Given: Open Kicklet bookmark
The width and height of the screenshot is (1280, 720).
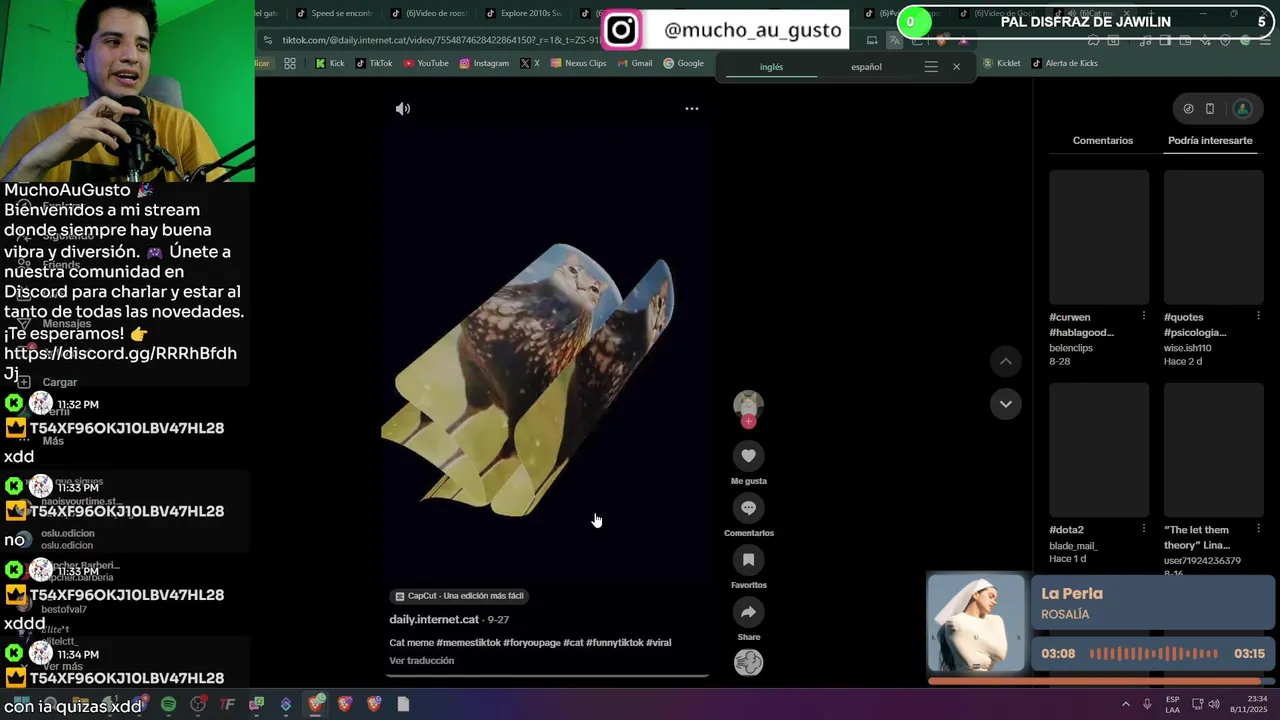Looking at the screenshot, I should [1002, 63].
